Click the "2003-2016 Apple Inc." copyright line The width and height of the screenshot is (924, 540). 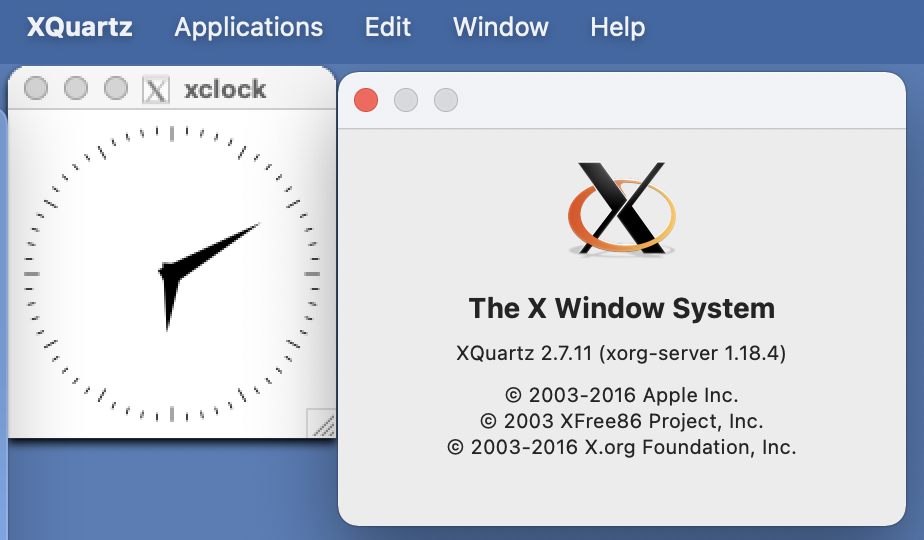622,395
